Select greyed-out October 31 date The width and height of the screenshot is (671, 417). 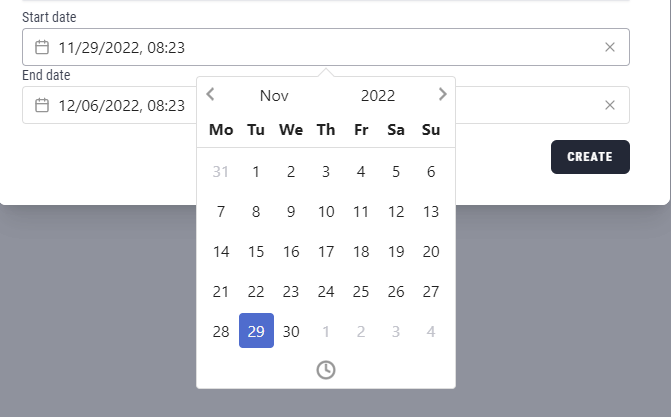[221, 171]
